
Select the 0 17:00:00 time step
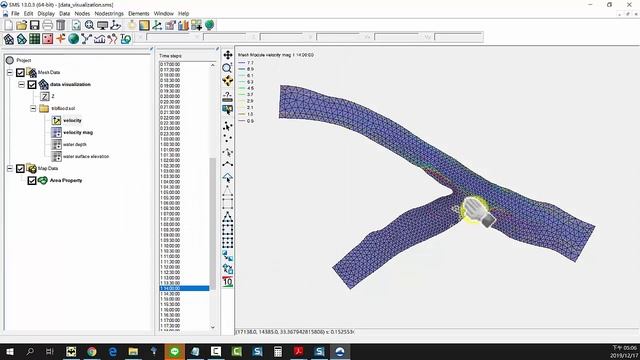pos(184,64)
